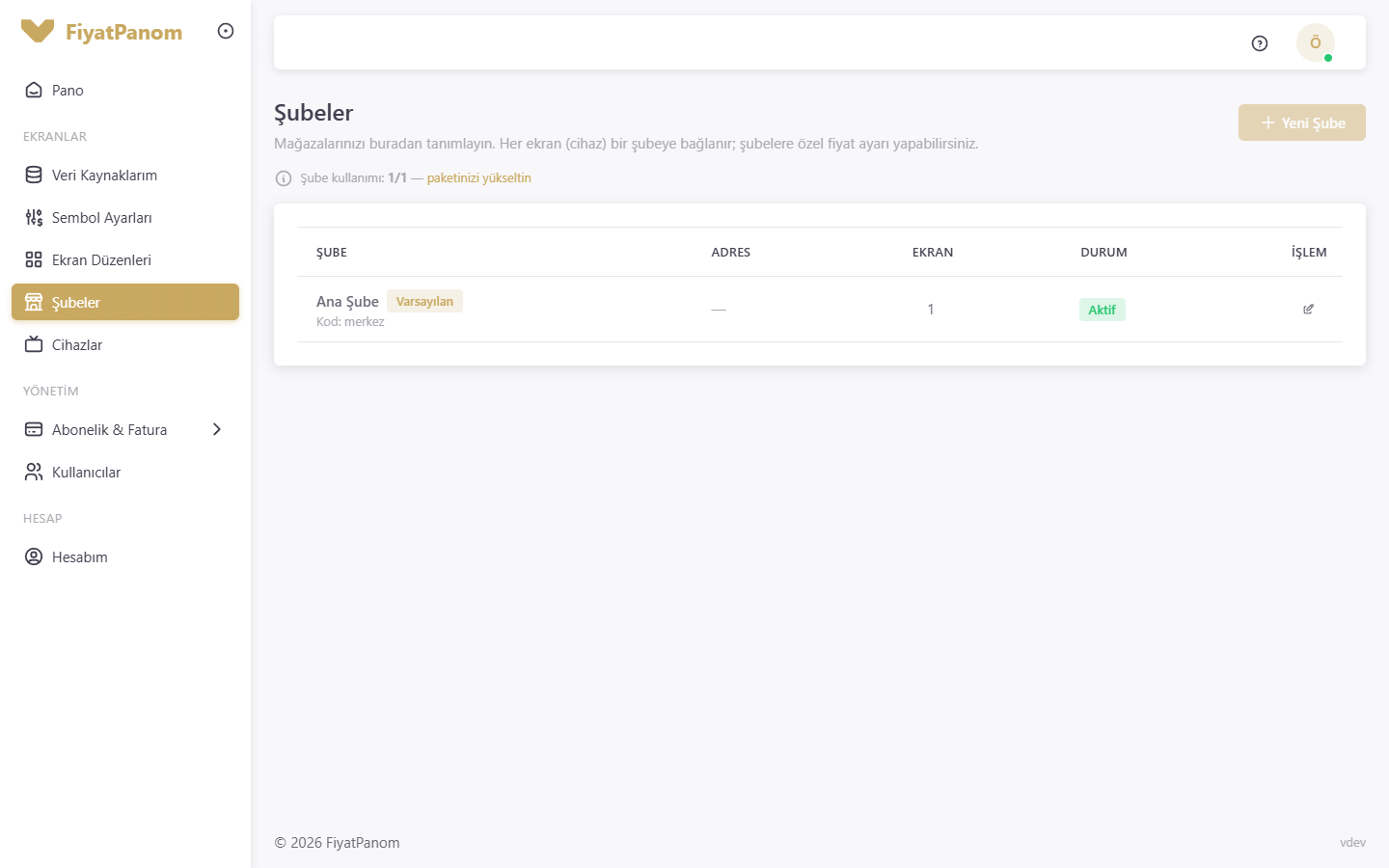Click the Aktif status badge

pyautogui.click(x=1103, y=310)
